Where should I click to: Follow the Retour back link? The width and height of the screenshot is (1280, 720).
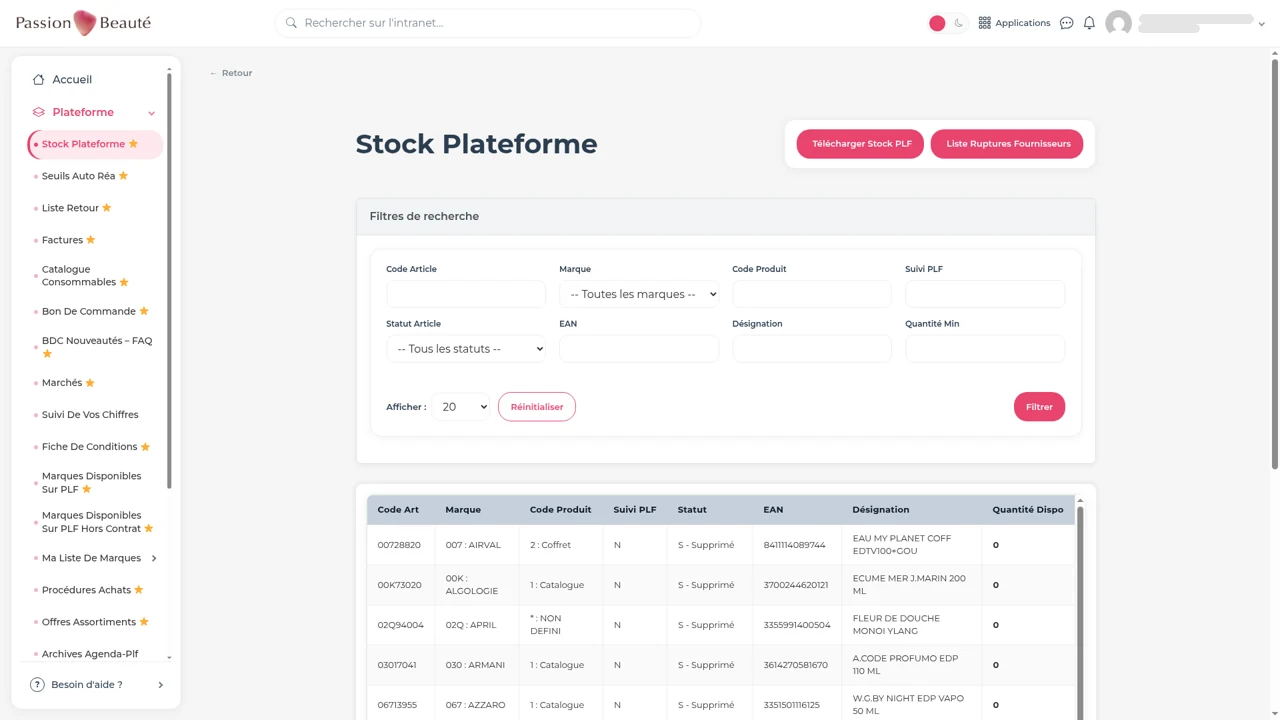tap(231, 73)
